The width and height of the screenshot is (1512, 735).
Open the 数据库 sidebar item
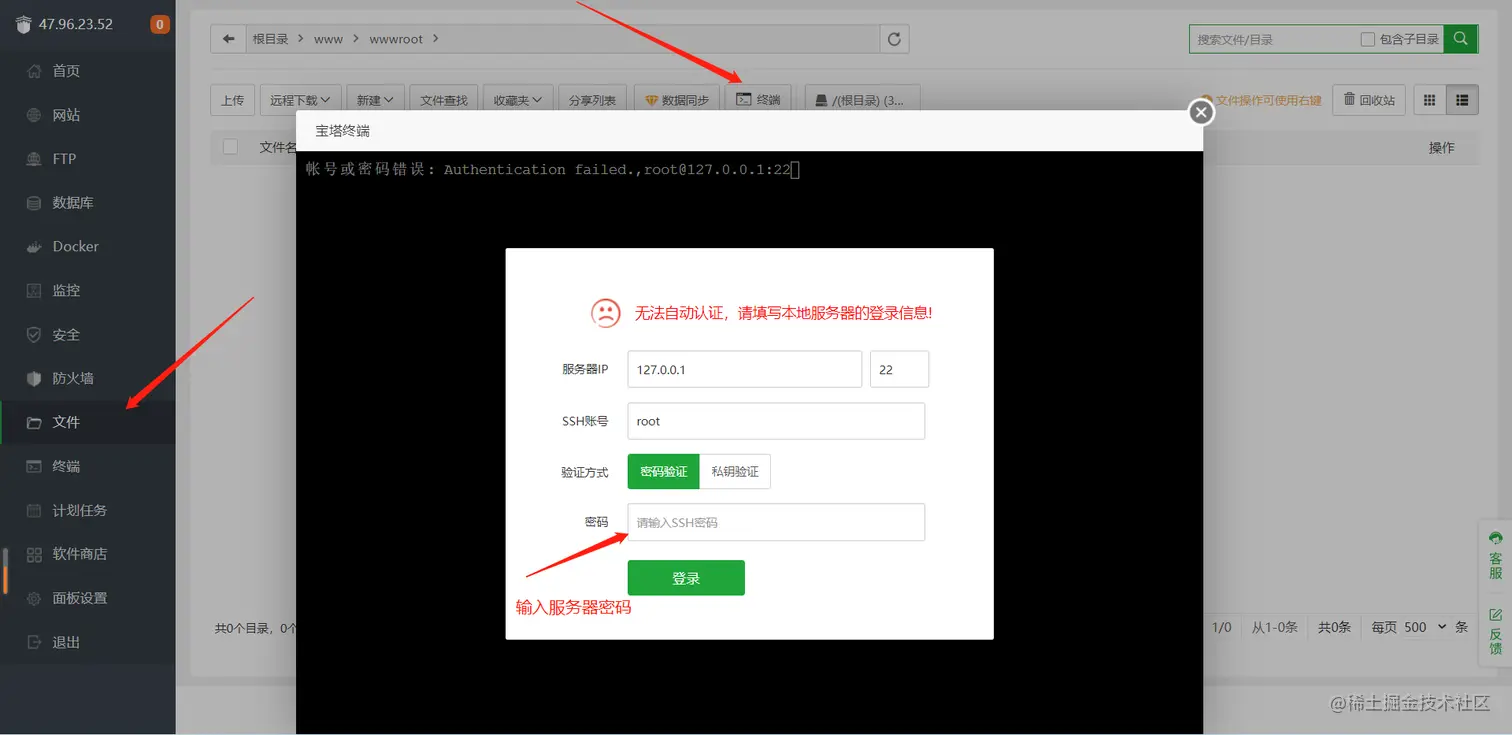[87, 203]
